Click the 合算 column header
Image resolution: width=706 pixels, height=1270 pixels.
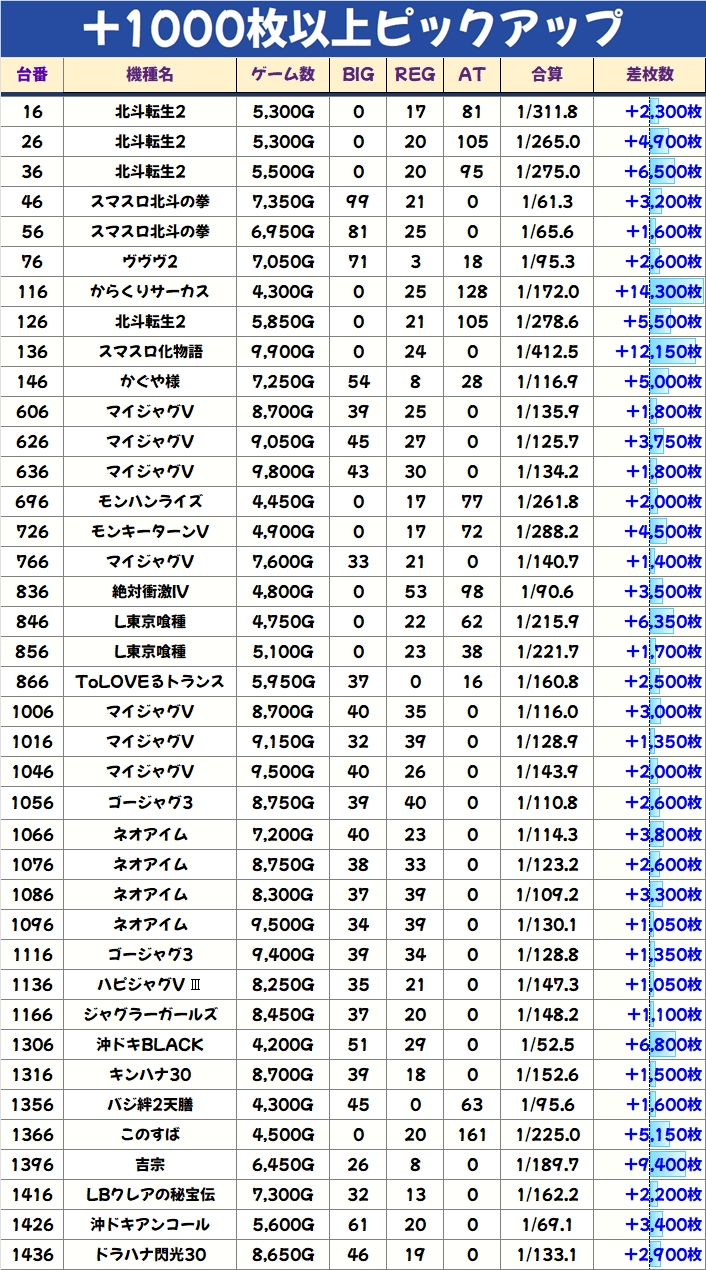click(547, 75)
